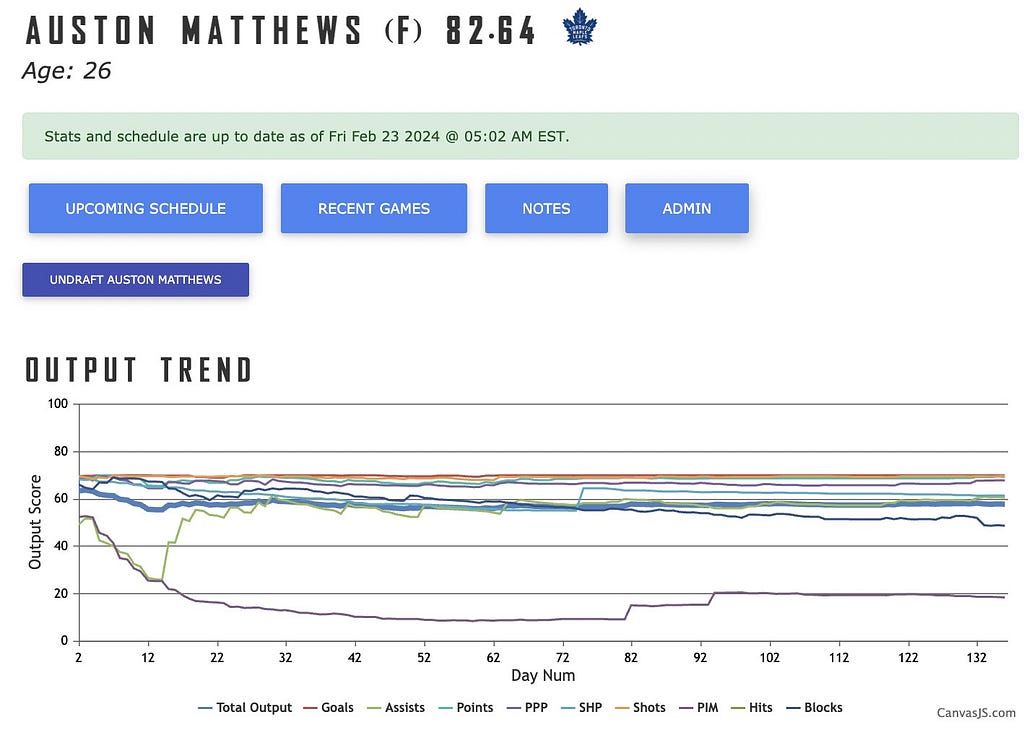Click Day Num 82 axis label

630,657
